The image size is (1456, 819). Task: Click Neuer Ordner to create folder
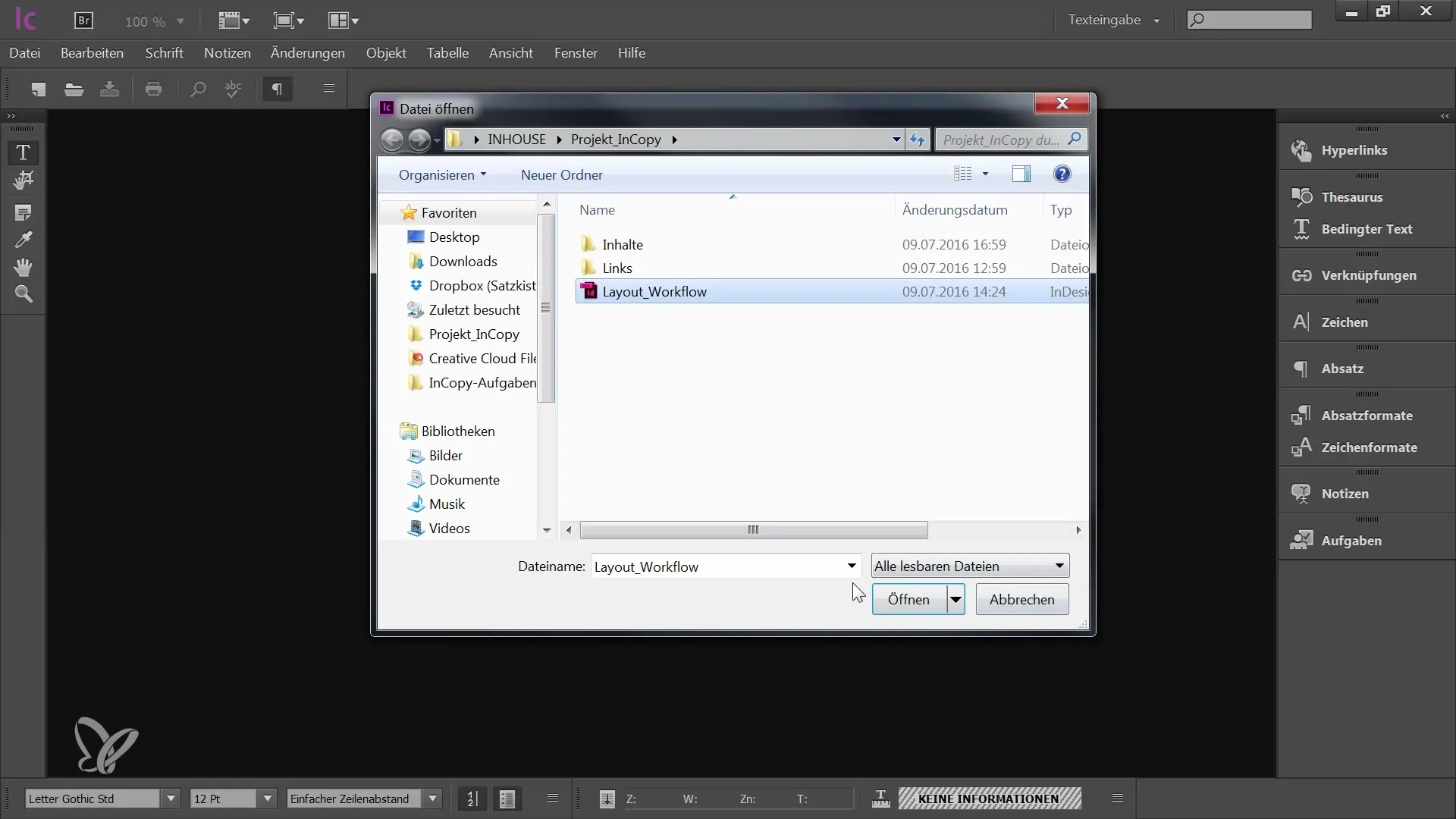562,175
